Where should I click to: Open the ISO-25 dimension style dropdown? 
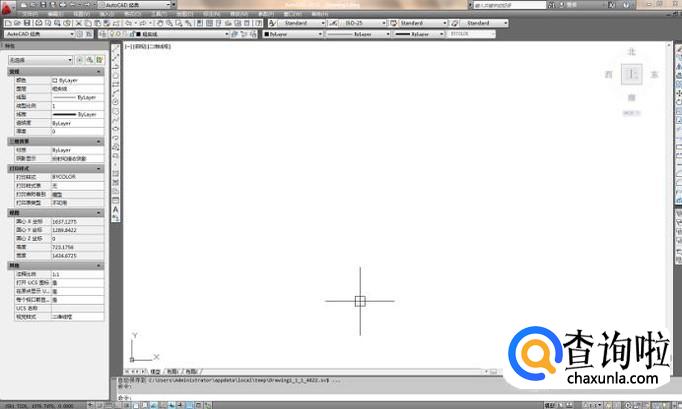(363, 23)
